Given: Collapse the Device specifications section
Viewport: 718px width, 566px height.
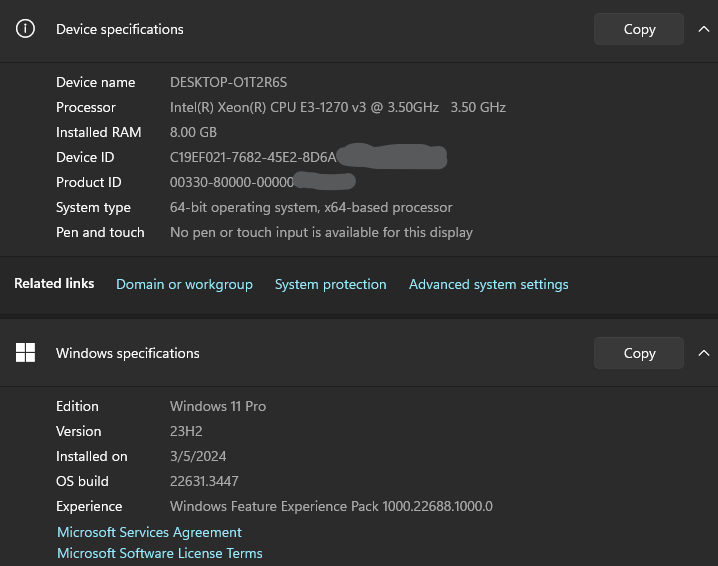Looking at the screenshot, I should [x=703, y=29].
